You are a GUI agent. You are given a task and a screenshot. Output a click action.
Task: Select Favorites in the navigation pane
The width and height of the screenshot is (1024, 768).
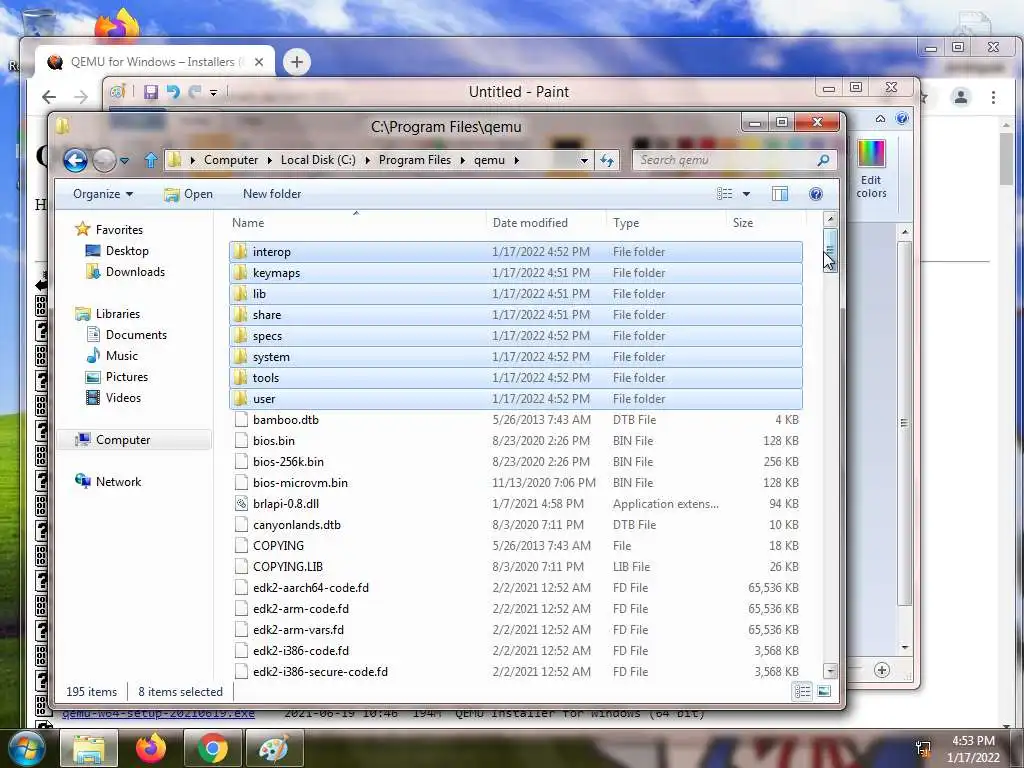pyautogui.click(x=118, y=230)
